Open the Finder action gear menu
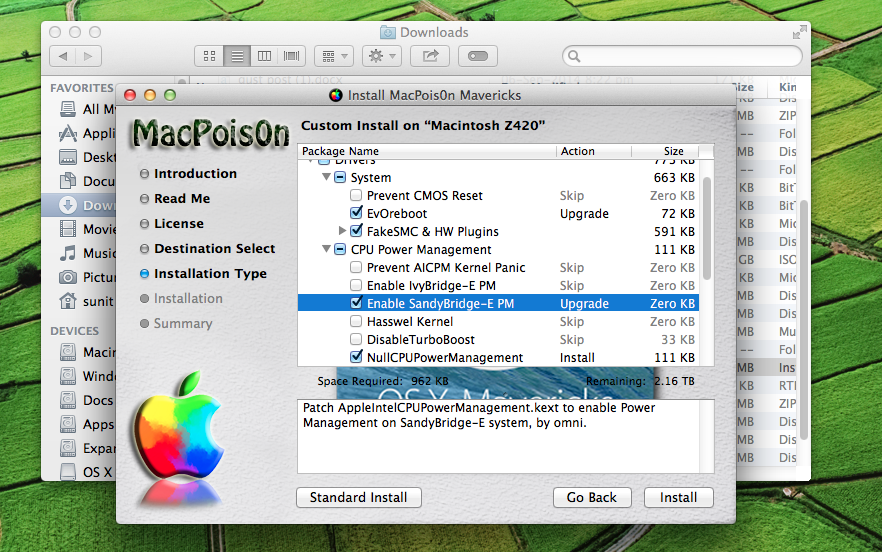 point(382,56)
